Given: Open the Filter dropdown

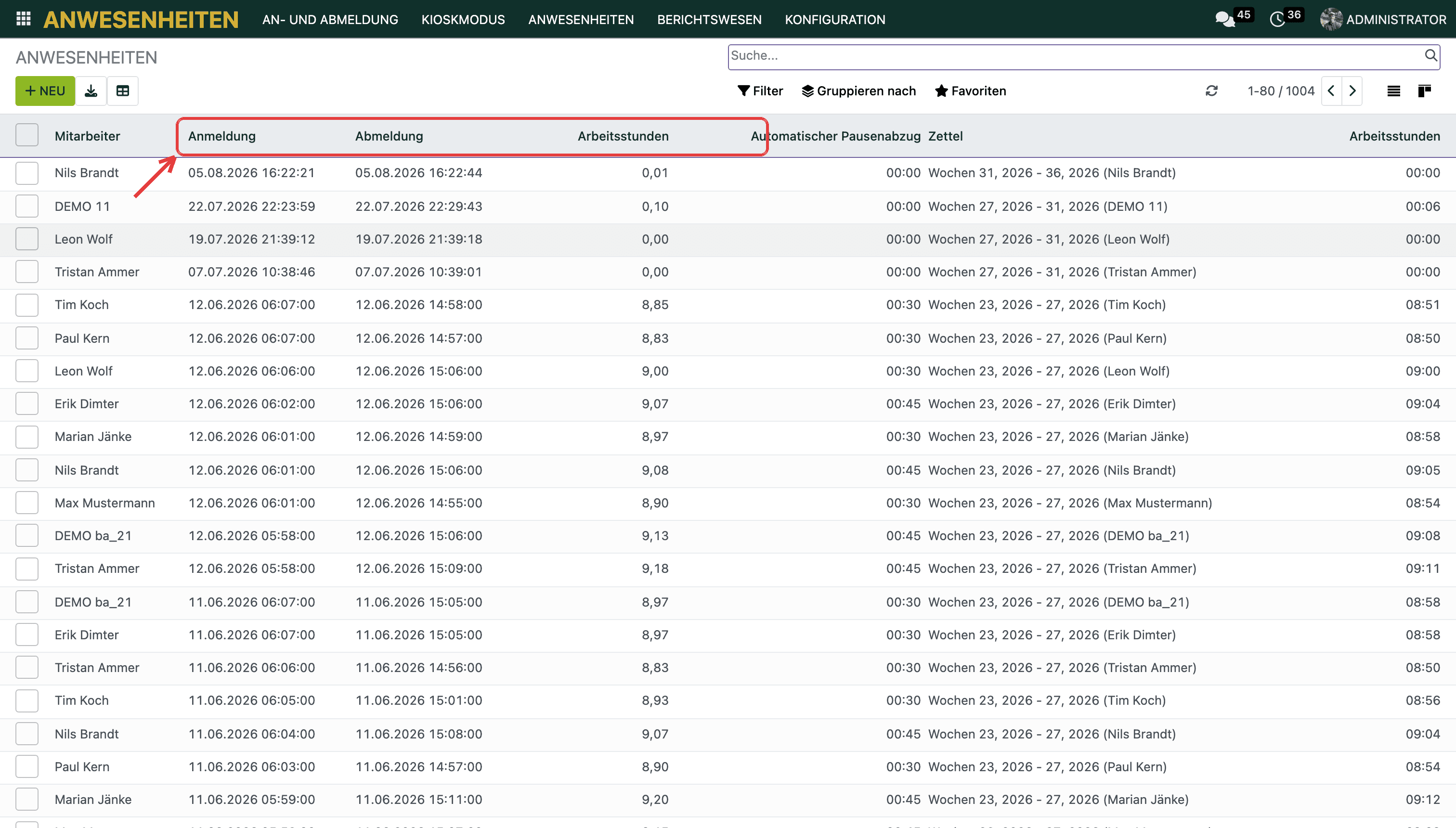Looking at the screenshot, I should point(760,91).
